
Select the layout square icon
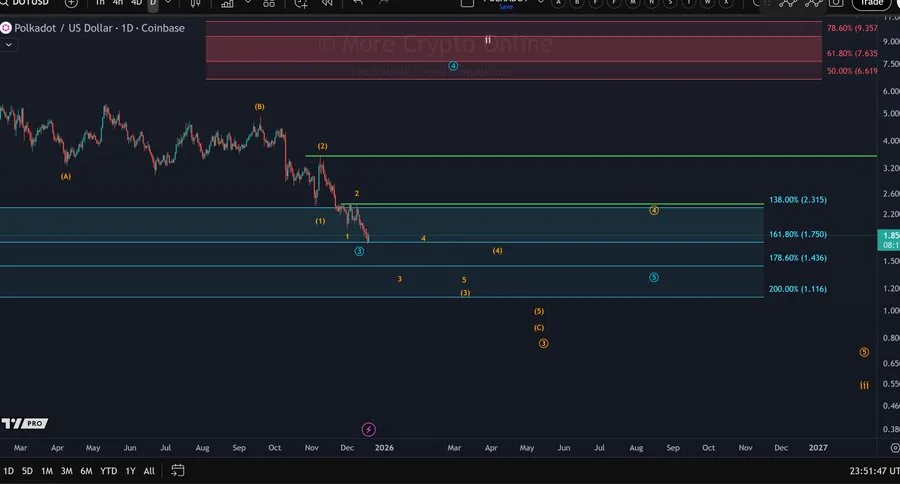coord(467,3)
